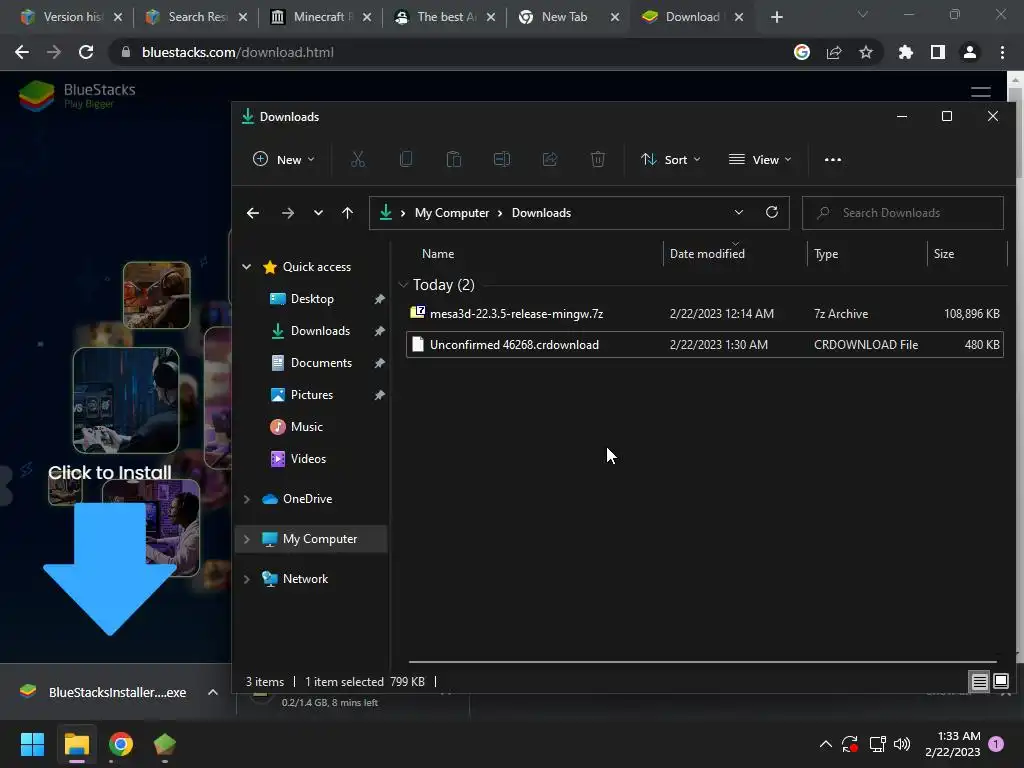
Task: Open recent locations chevron dropdown
Action: click(318, 213)
